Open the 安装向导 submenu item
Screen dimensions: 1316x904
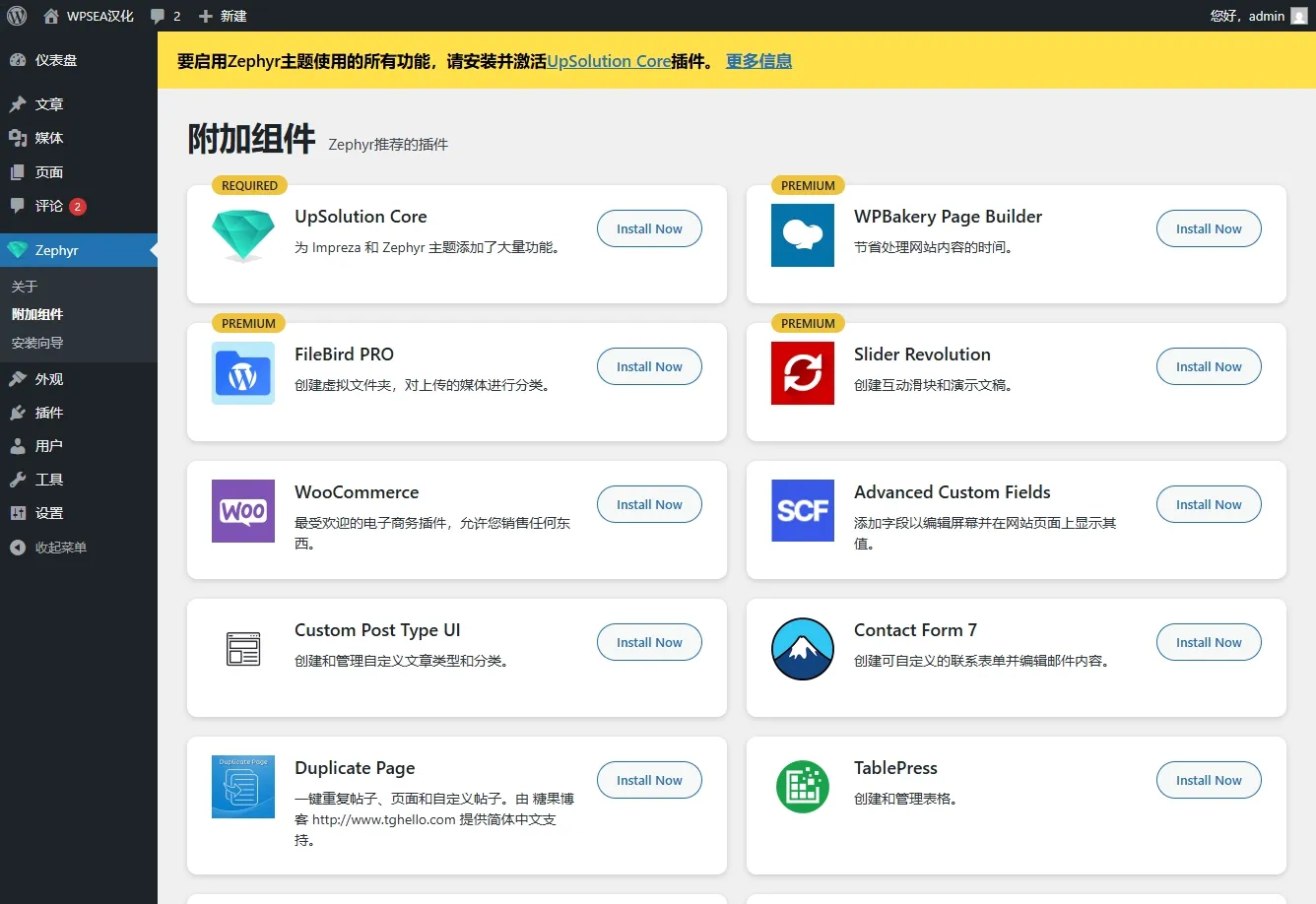click(37, 343)
